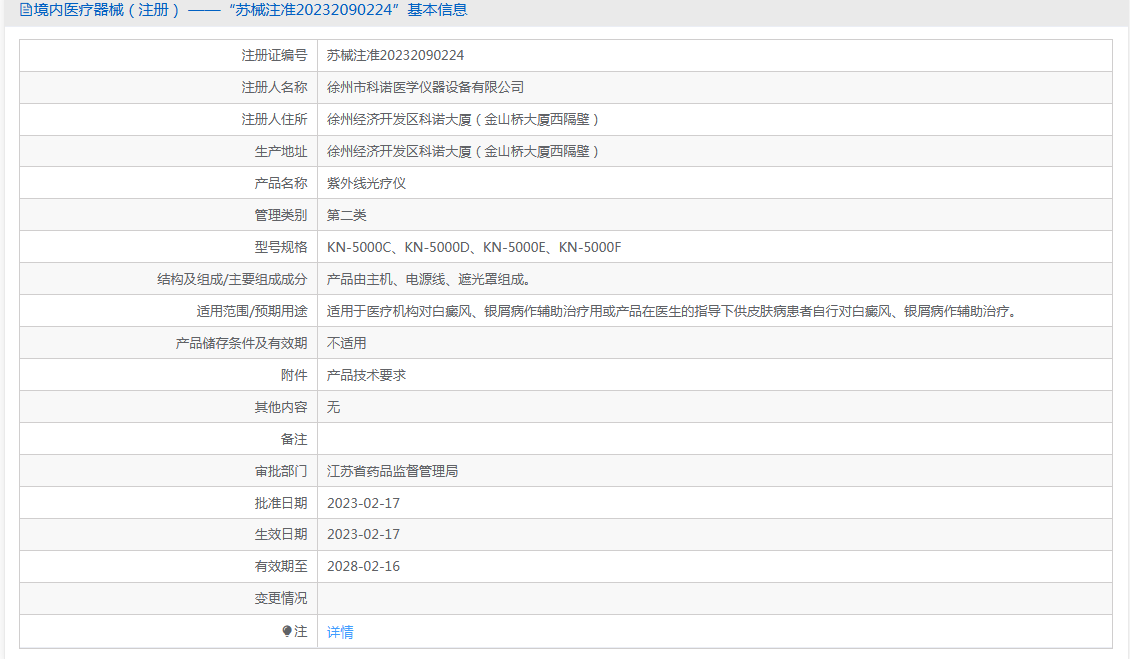The image size is (1130, 659).
Task: Click the 变更情况 label
Action: [x=280, y=598]
